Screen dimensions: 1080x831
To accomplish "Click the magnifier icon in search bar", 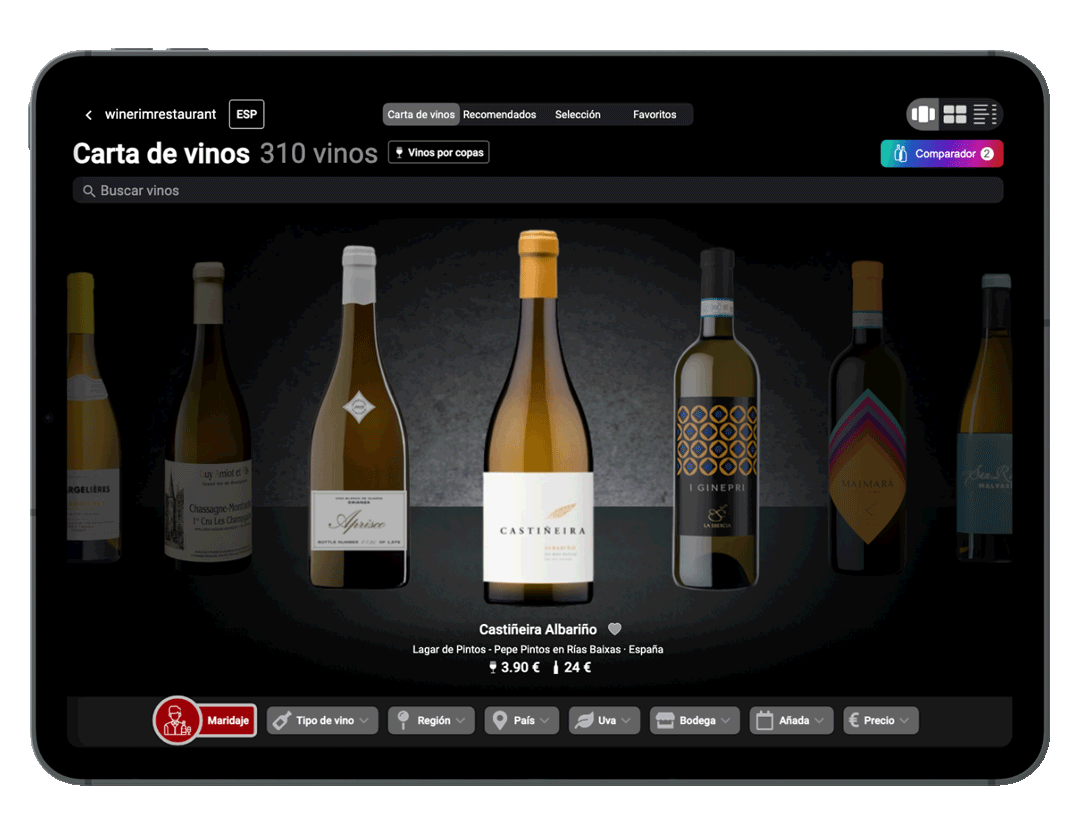I will point(89,191).
